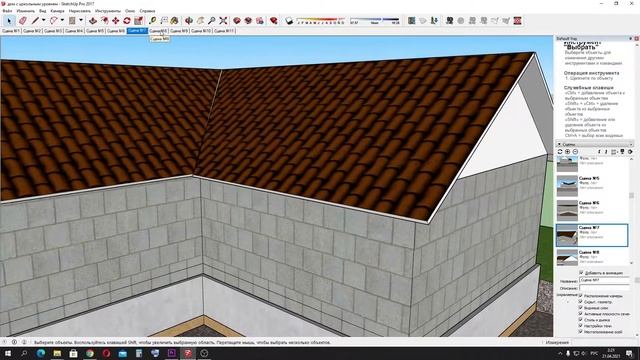Click the Add Location toolbar icon
This screenshot has width=640, height=360.
click(x=412, y=20)
